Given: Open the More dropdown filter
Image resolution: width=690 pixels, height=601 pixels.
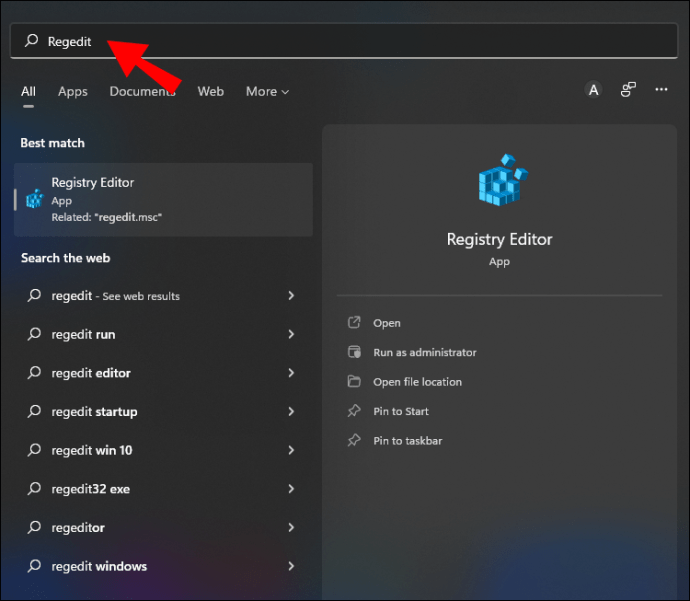Looking at the screenshot, I should [x=267, y=92].
